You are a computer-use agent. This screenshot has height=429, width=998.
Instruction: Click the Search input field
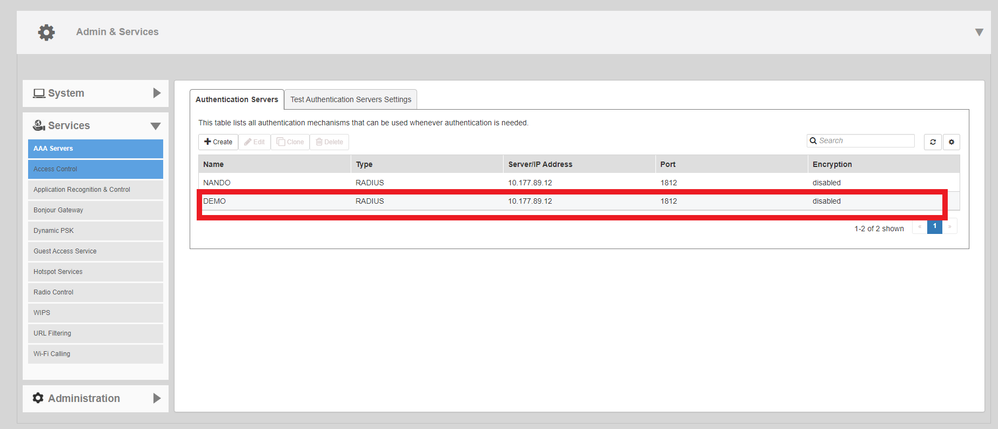click(x=865, y=142)
